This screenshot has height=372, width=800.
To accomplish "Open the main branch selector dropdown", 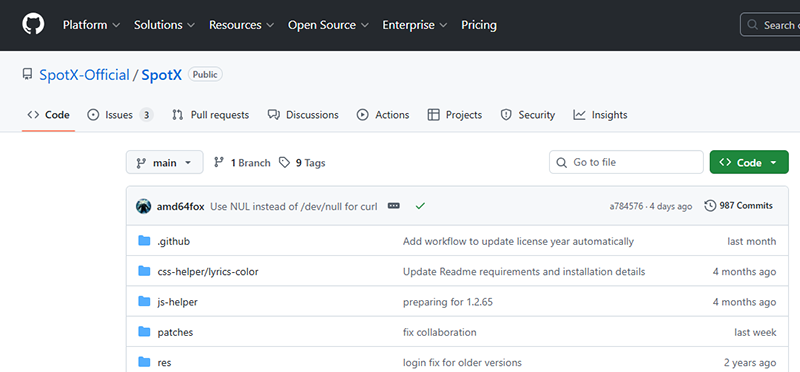I will pyautogui.click(x=164, y=162).
